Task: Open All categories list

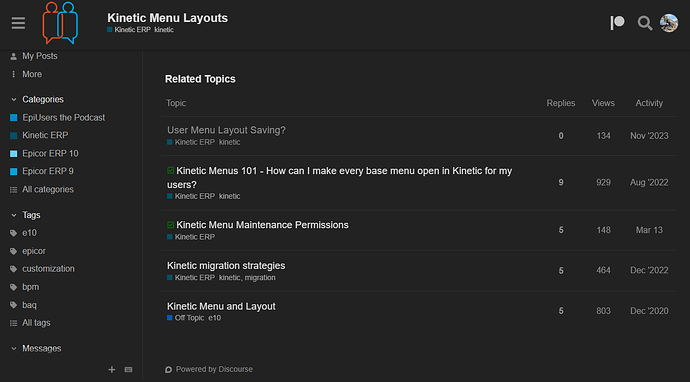Action: [48, 189]
